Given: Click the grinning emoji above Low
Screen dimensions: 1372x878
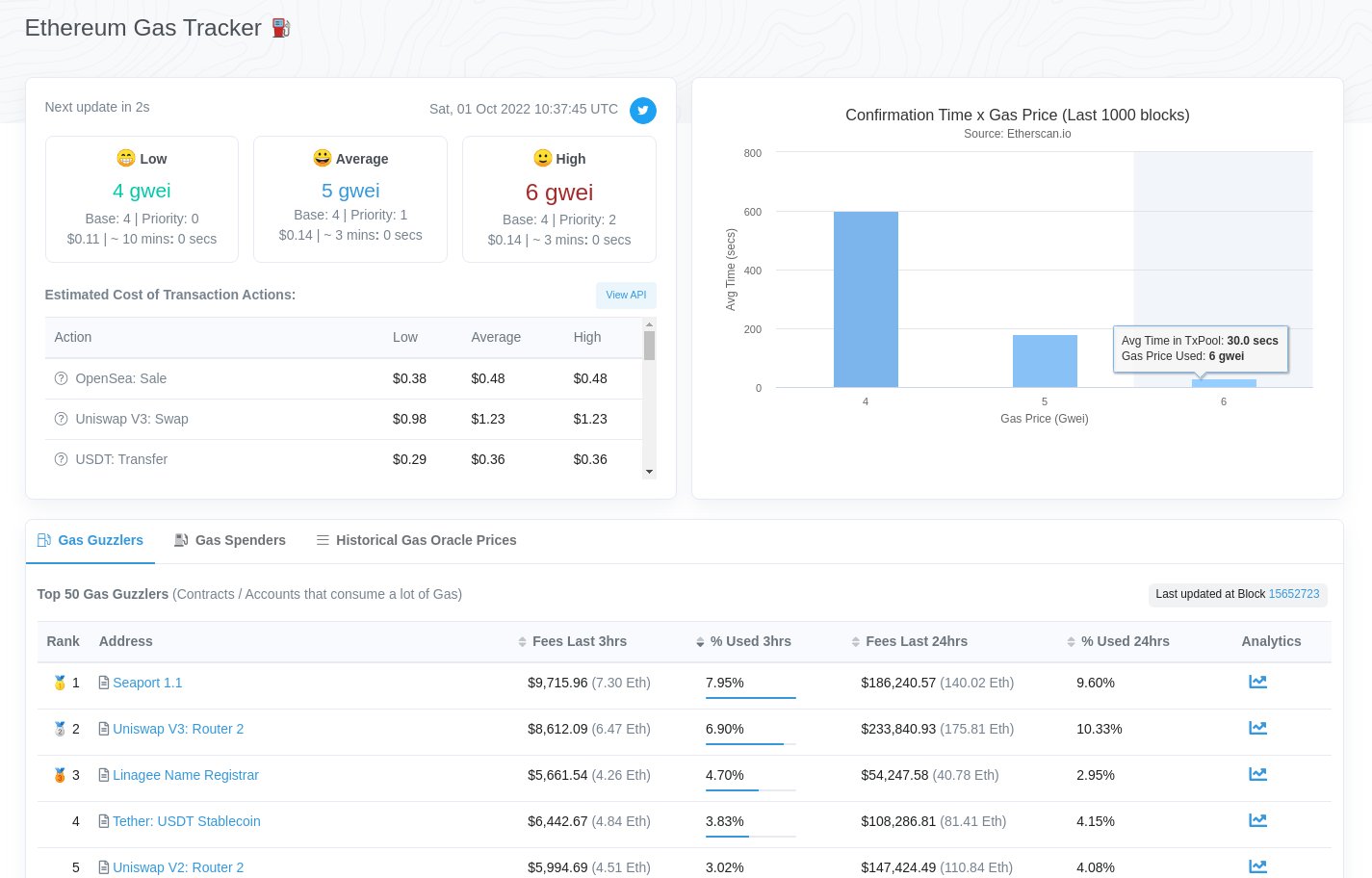Looking at the screenshot, I should click(126, 158).
